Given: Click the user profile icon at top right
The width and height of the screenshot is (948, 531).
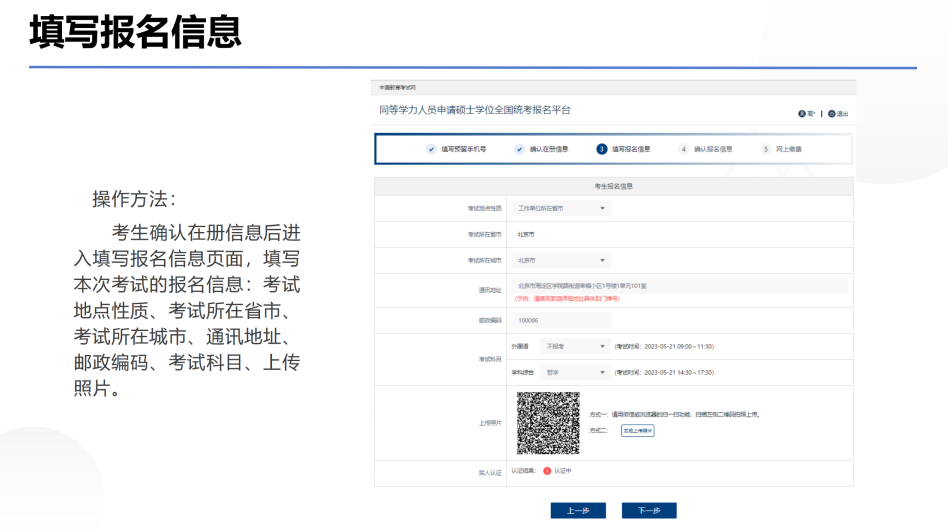Looking at the screenshot, I should [801, 114].
